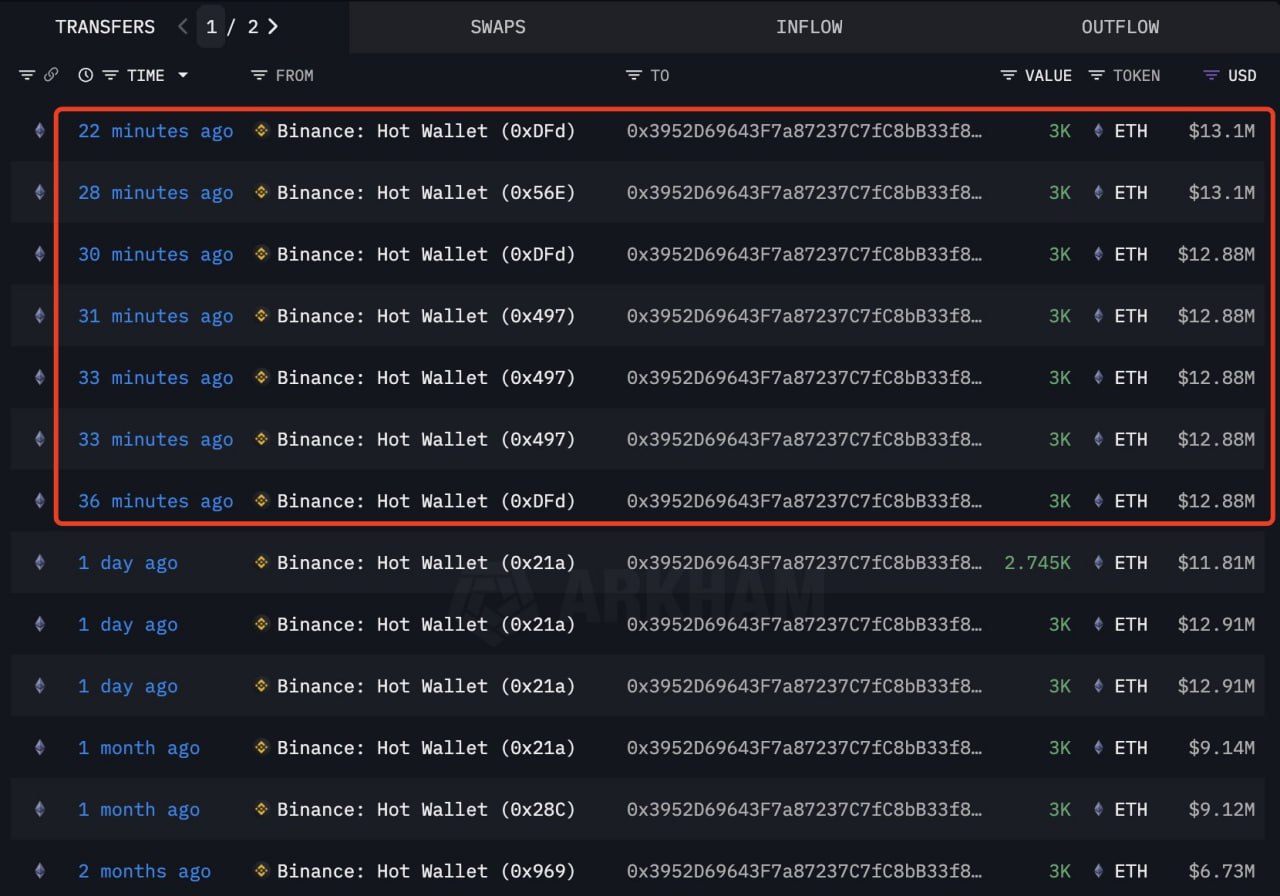Viewport: 1280px width, 896px height.
Task: Open the FROM column filter
Action: click(x=259, y=75)
